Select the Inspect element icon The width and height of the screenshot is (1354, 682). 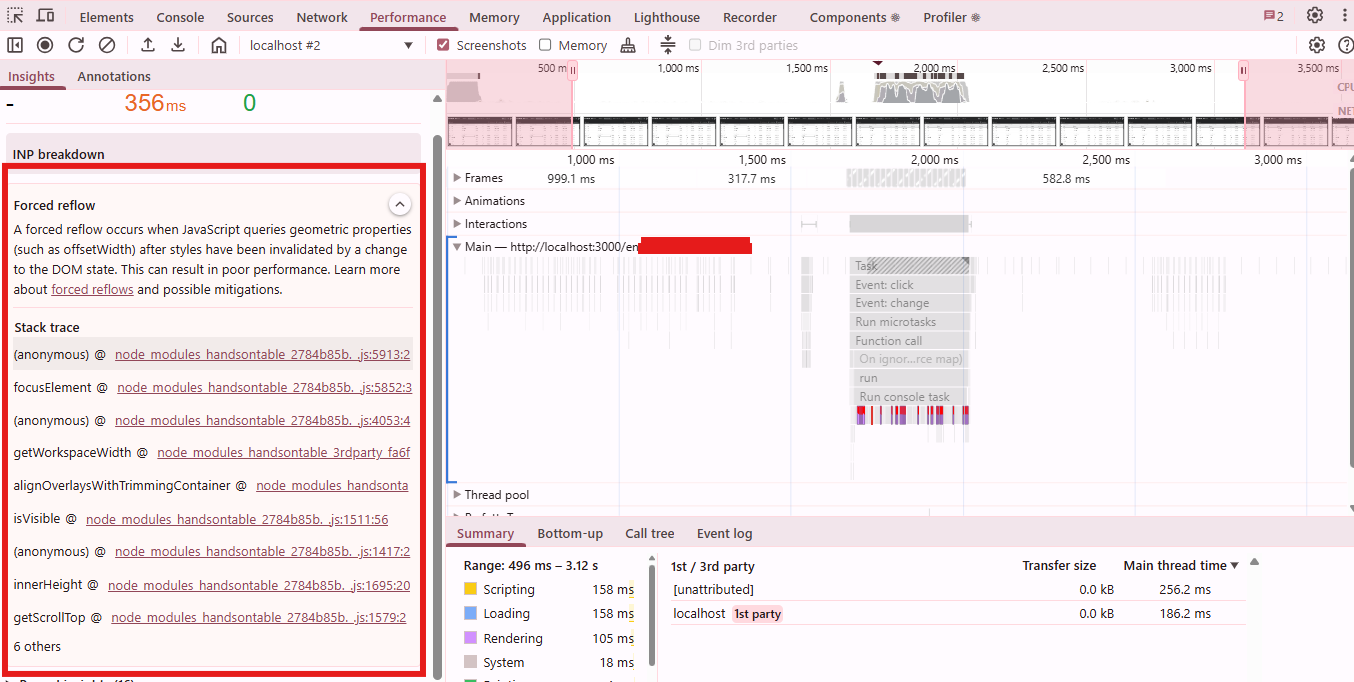tap(14, 16)
